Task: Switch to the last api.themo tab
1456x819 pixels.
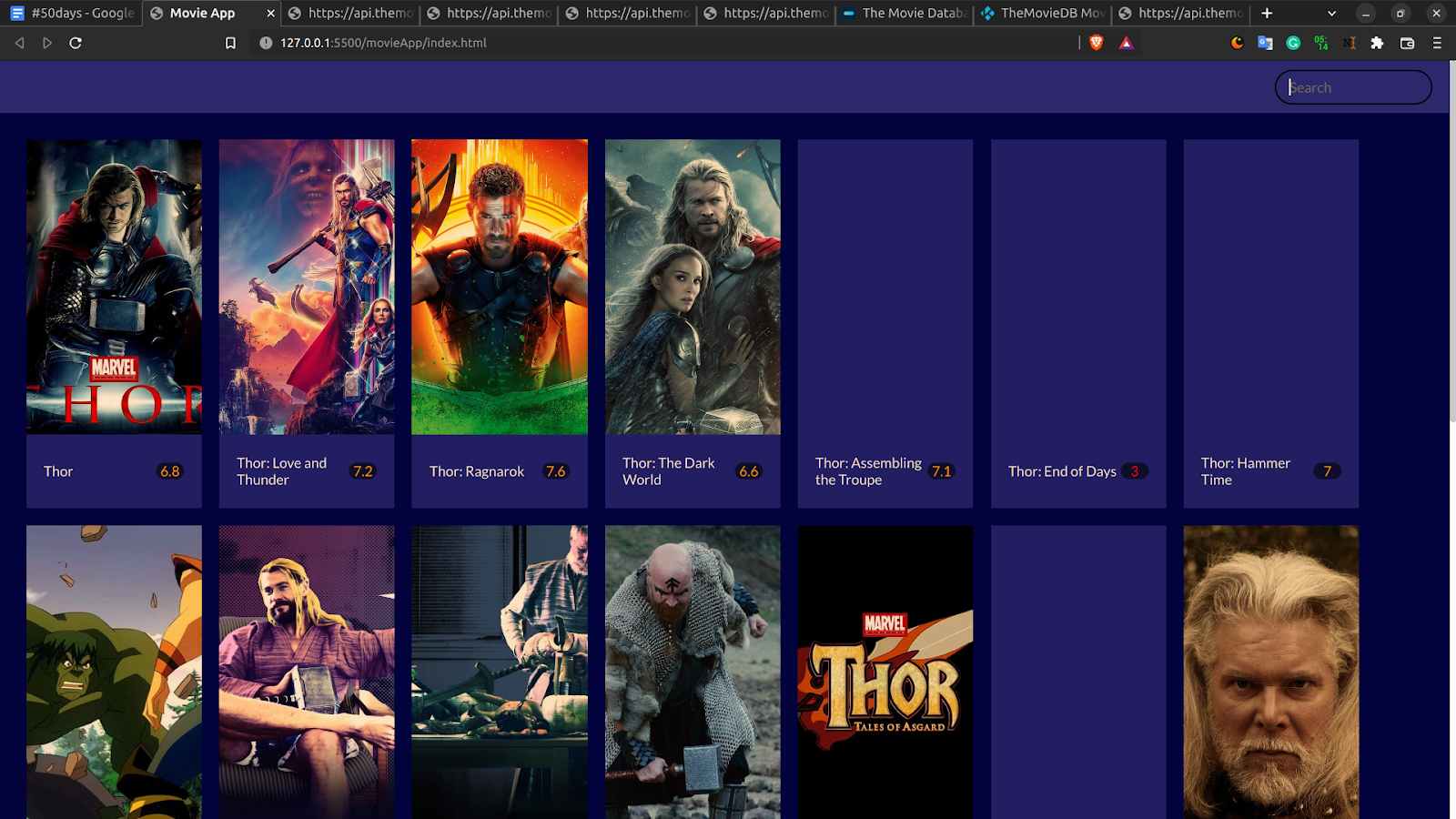Action: pyautogui.click(x=1181, y=13)
